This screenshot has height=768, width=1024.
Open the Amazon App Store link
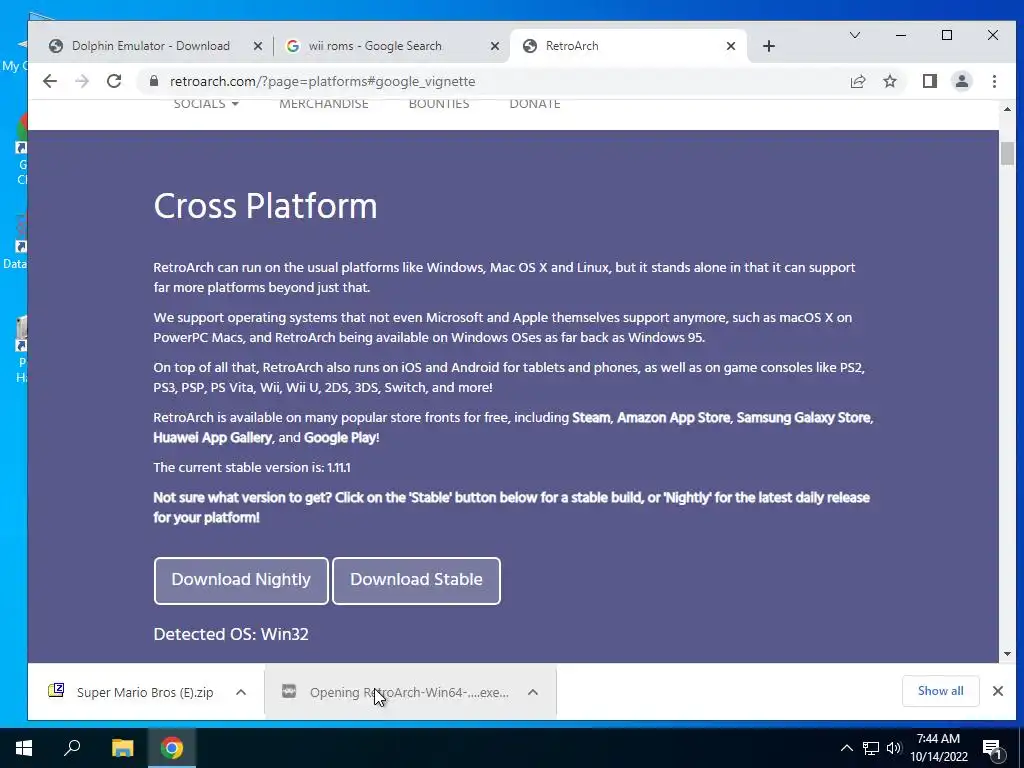click(x=673, y=417)
